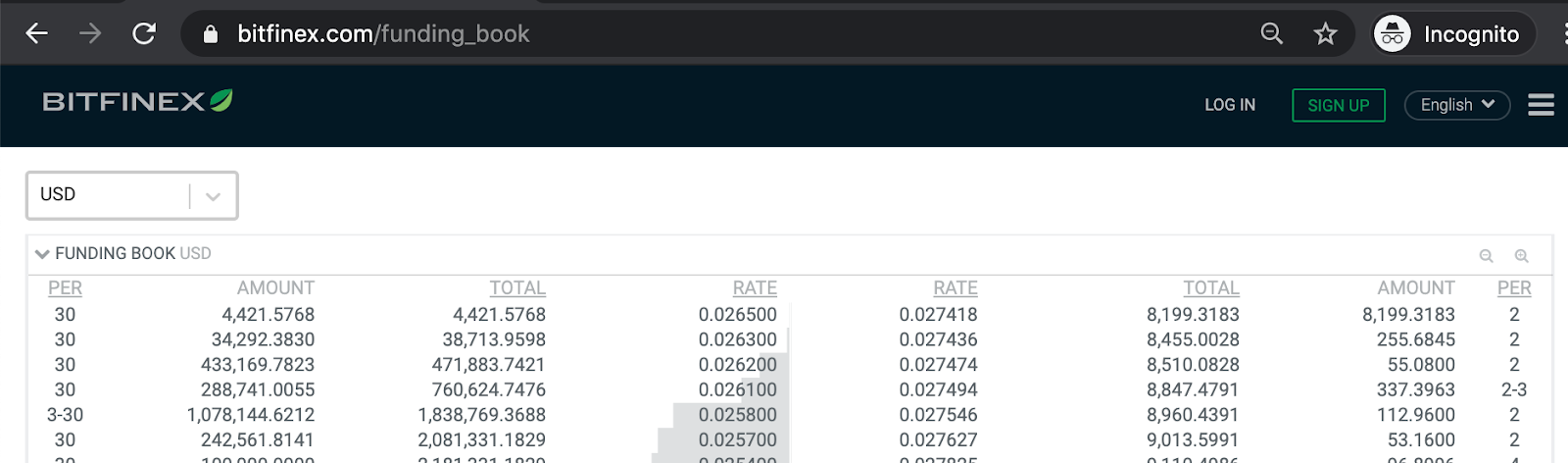Image resolution: width=1568 pixels, height=463 pixels.
Task: Select ask rate 0.027494
Action: coord(939,390)
